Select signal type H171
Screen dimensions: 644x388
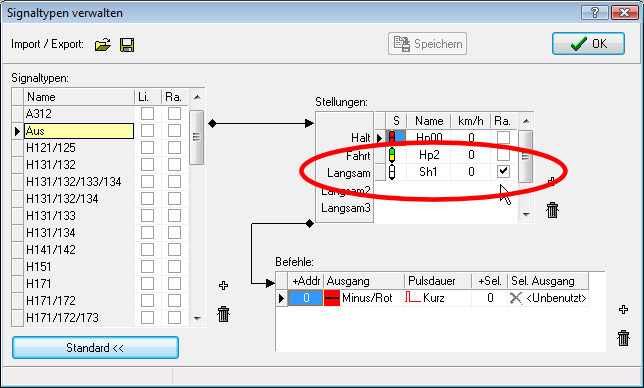[x=79, y=283]
